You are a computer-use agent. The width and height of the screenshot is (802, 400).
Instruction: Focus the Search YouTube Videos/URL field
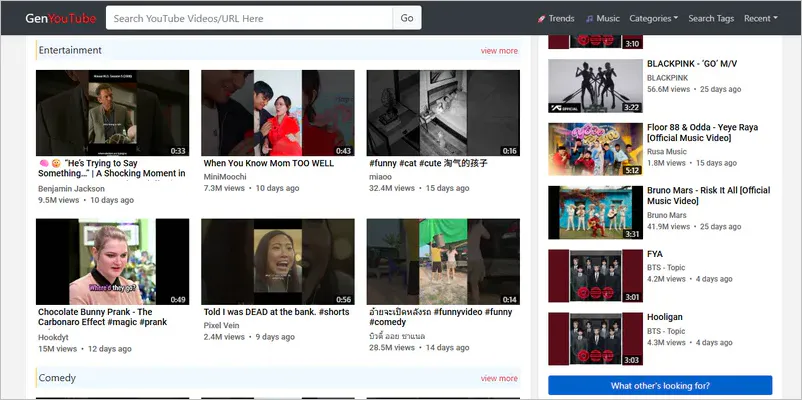point(249,18)
